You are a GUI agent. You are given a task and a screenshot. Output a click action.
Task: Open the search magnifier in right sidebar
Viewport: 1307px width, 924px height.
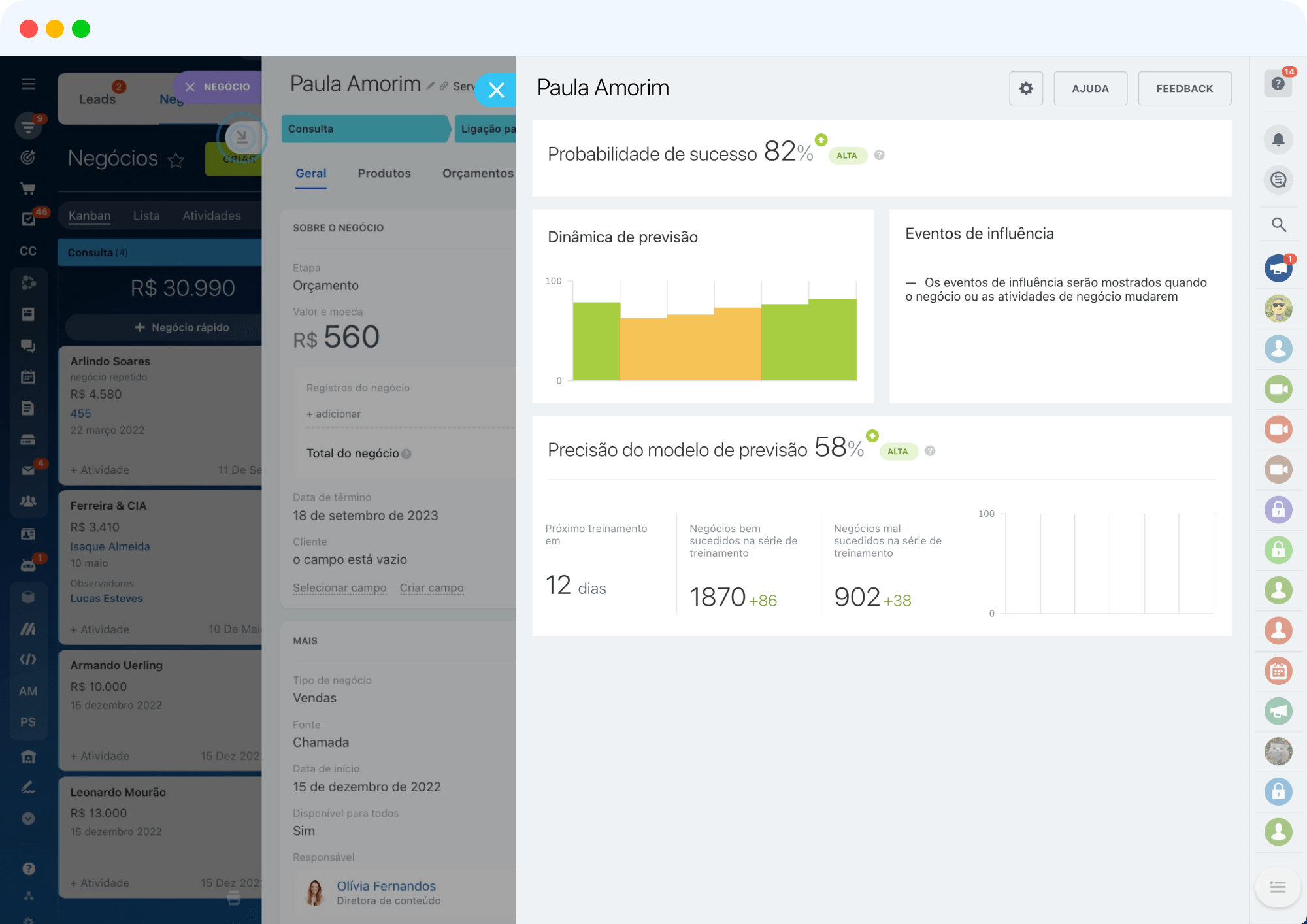tap(1278, 225)
